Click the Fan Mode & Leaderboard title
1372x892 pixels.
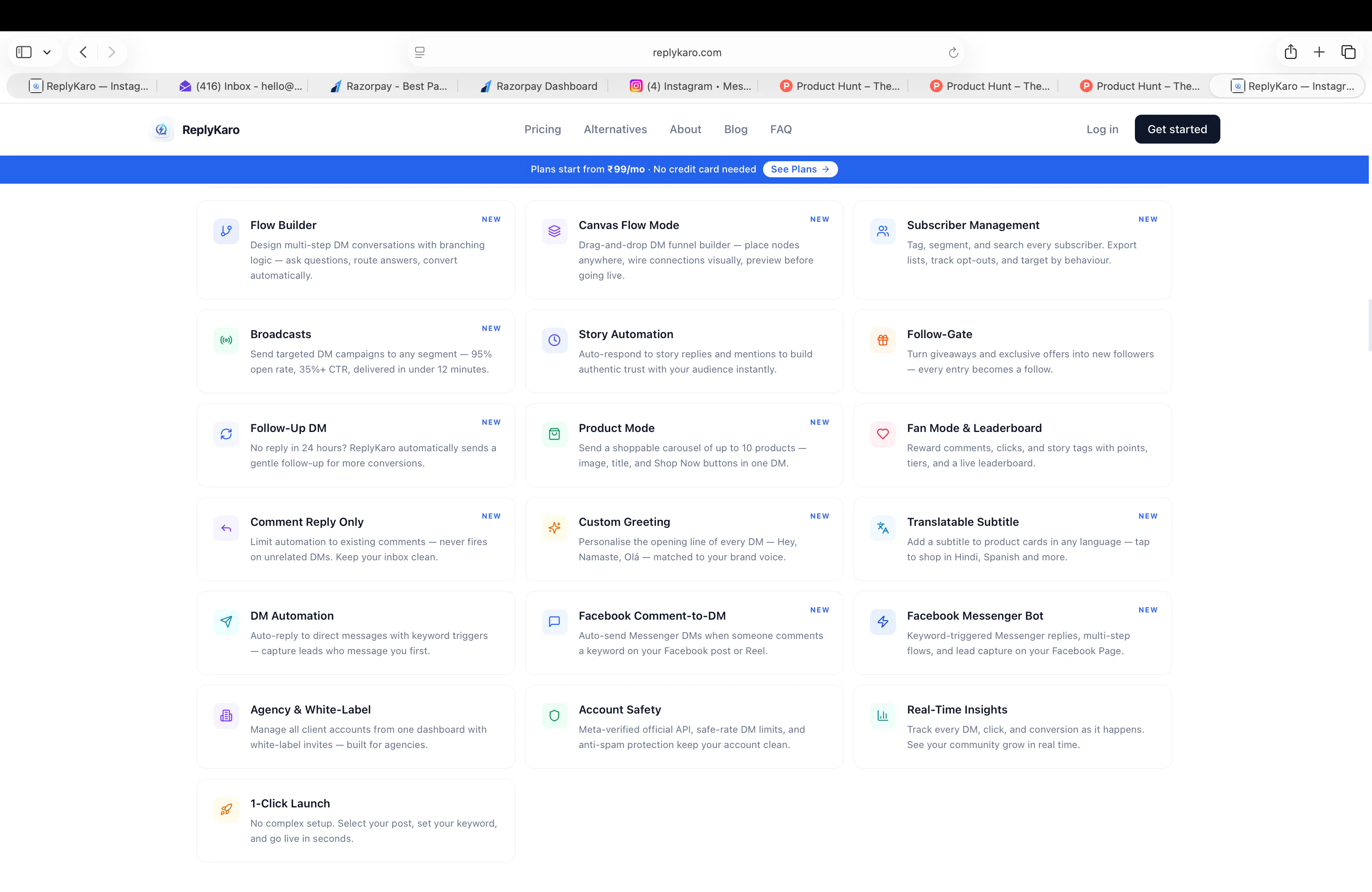pos(974,428)
